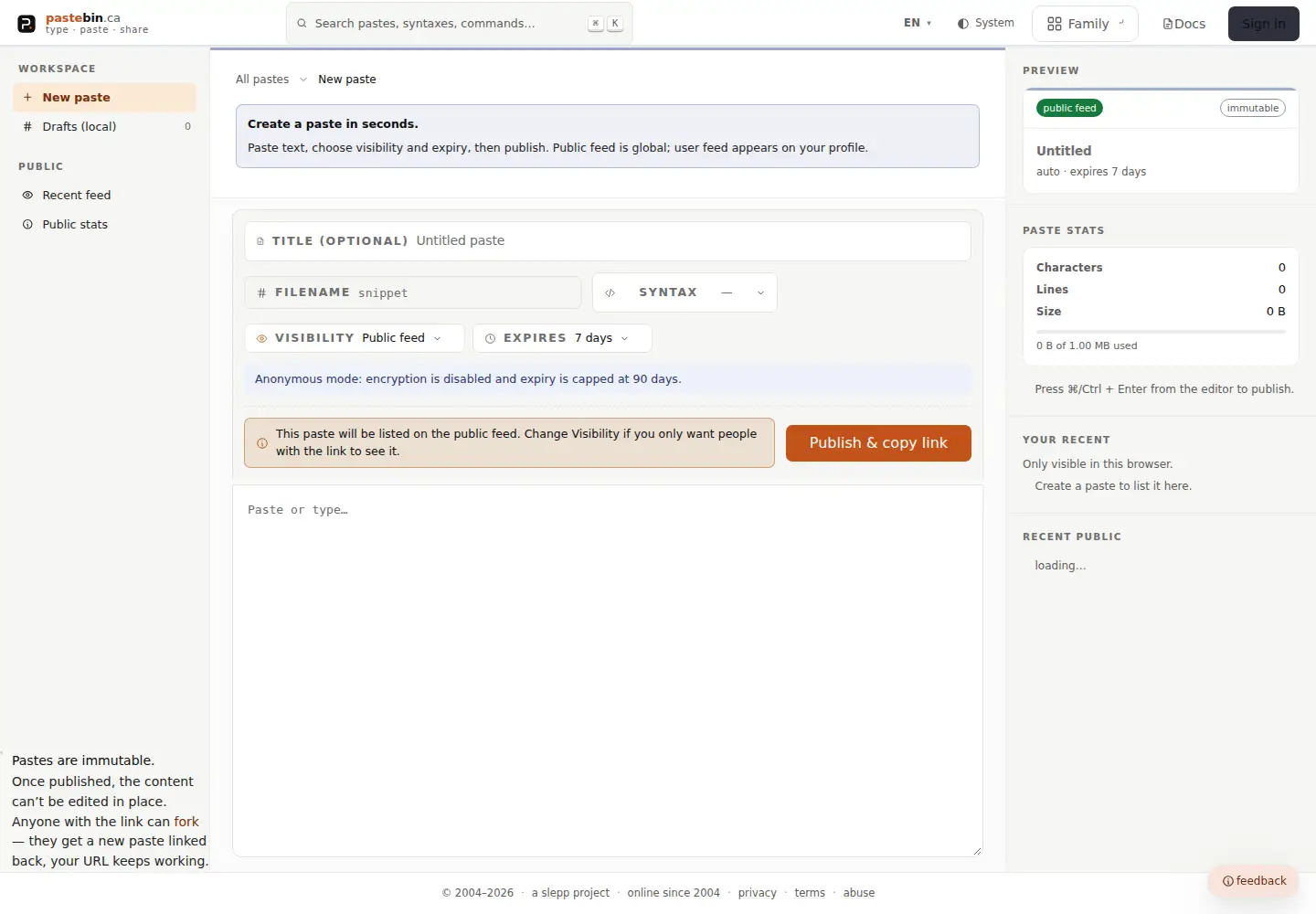Click the warning icon in the public feed notice
Image resolution: width=1316 pixels, height=914 pixels.
(x=262, y=443)
